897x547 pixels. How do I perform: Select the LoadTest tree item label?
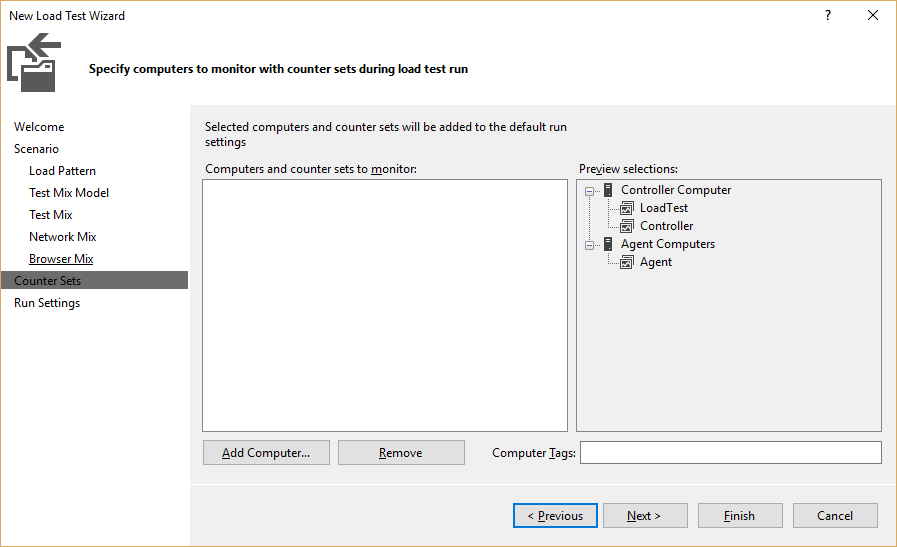[664, 208]
